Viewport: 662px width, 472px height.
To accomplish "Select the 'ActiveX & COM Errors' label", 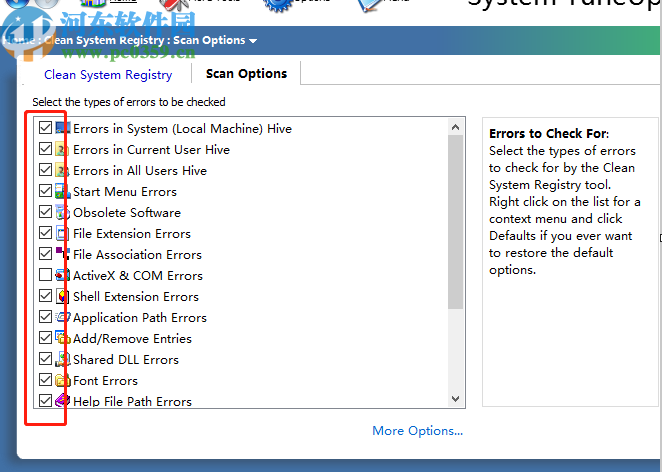I will [x=138, y=276].
